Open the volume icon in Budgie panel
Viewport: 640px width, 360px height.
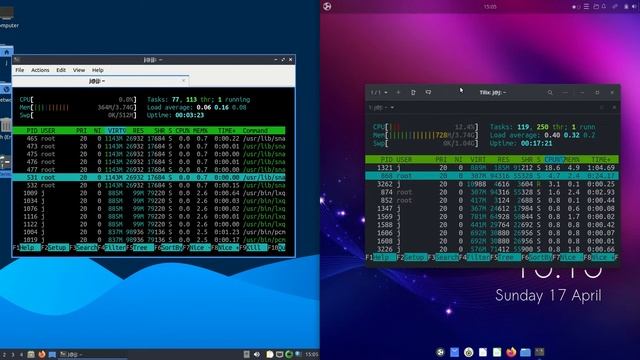634,7
